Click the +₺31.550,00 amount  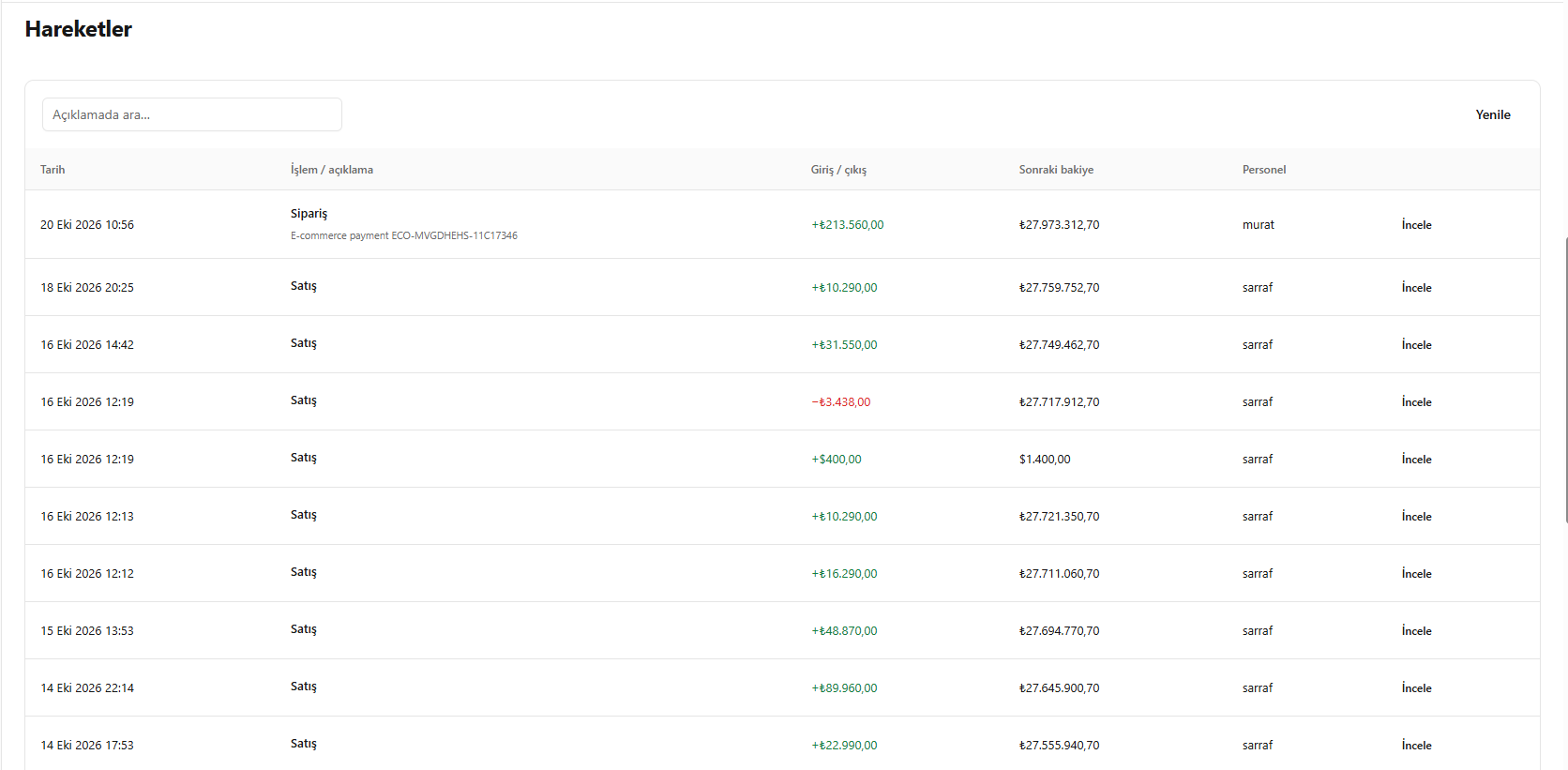[x=844, y=345]
